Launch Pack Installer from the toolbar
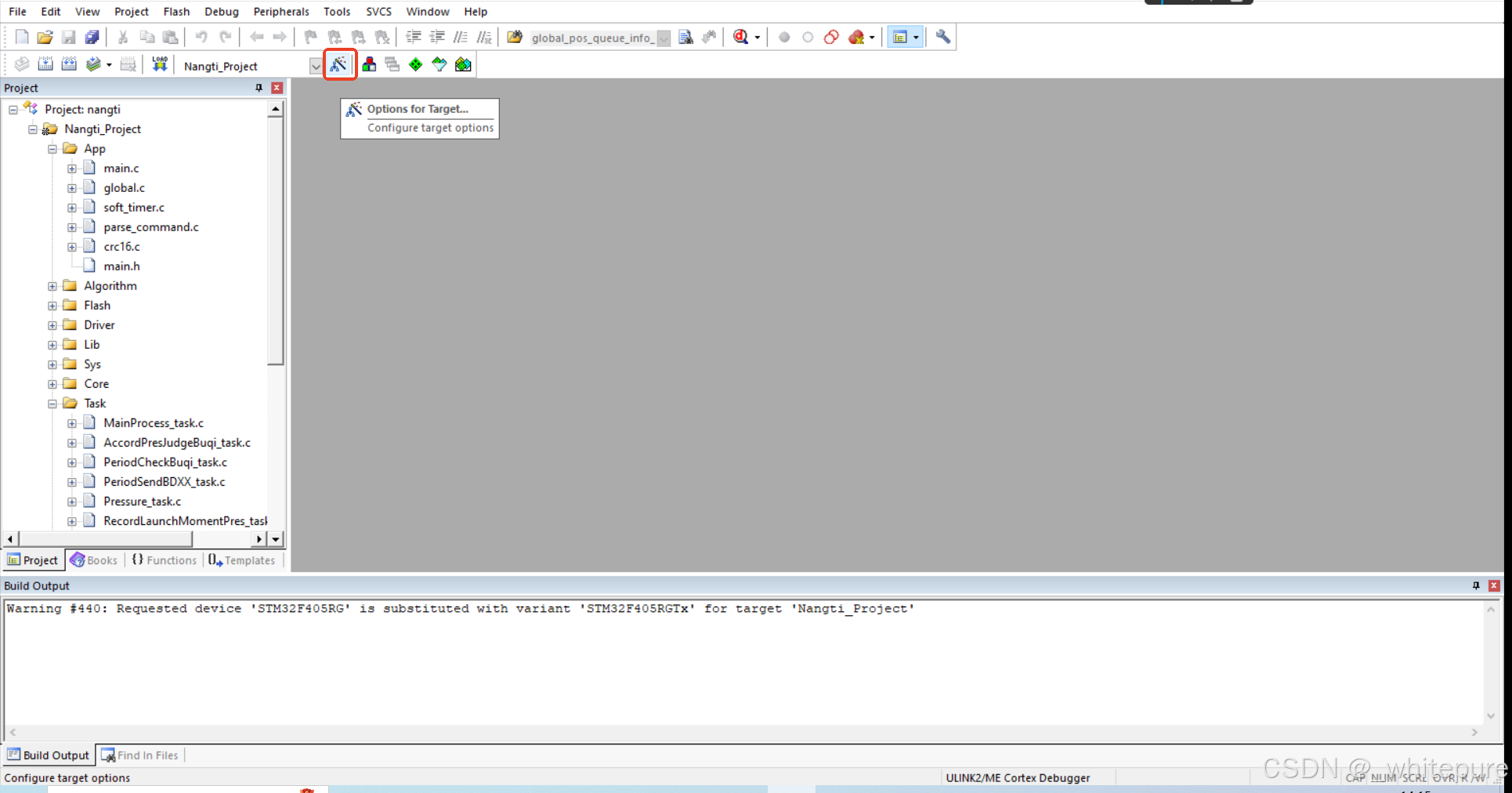Viewport: 1512px width, 793px height. coord(463,64)
